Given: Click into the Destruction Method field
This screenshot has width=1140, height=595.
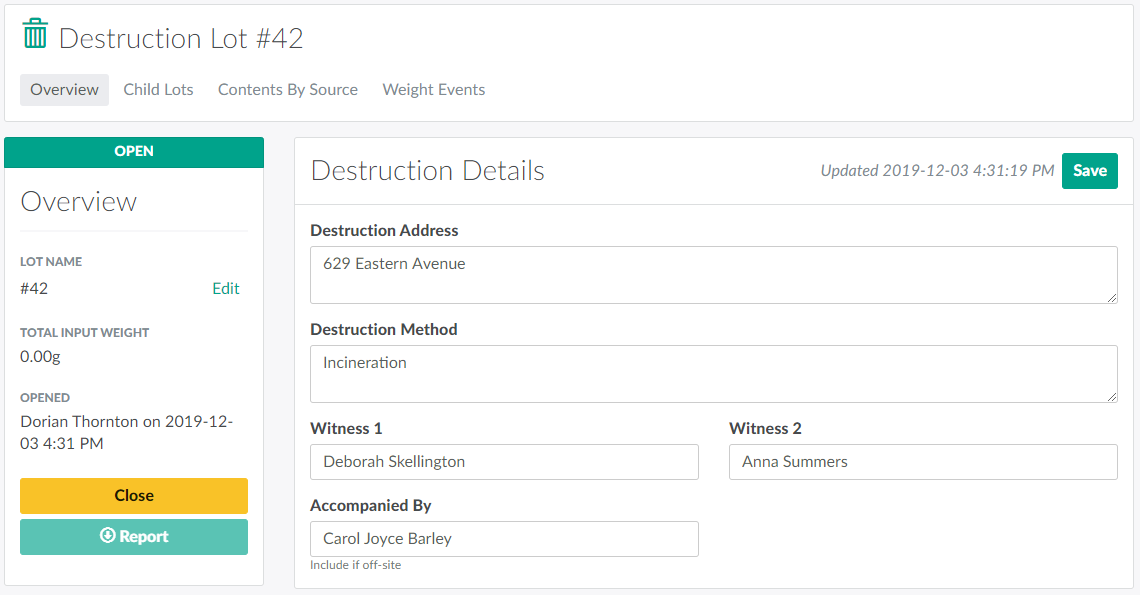Looking at the screenshot, I should (713, 373).
